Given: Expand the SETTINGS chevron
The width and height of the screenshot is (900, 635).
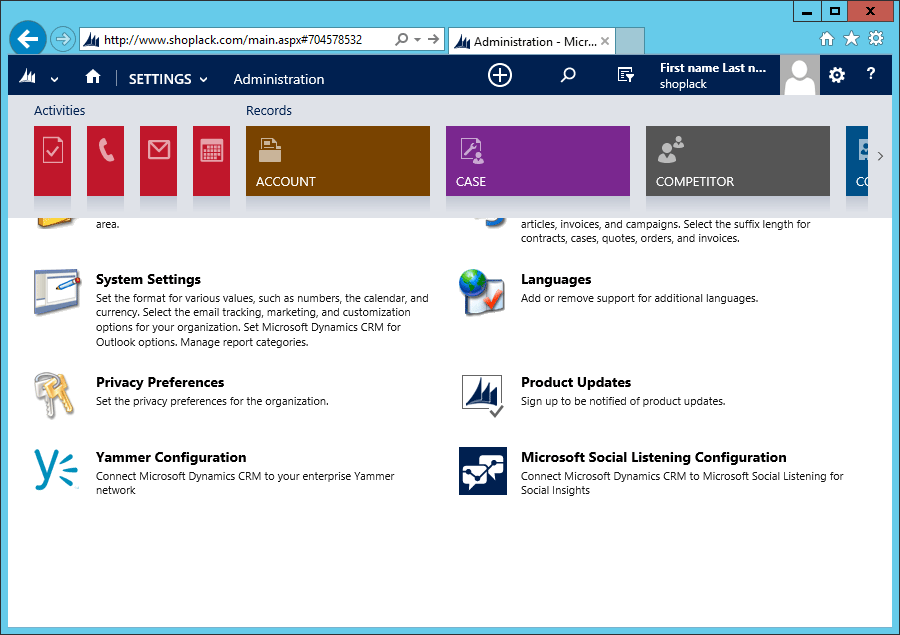Looking at the screenshot, I should click(x=203, y=79).
